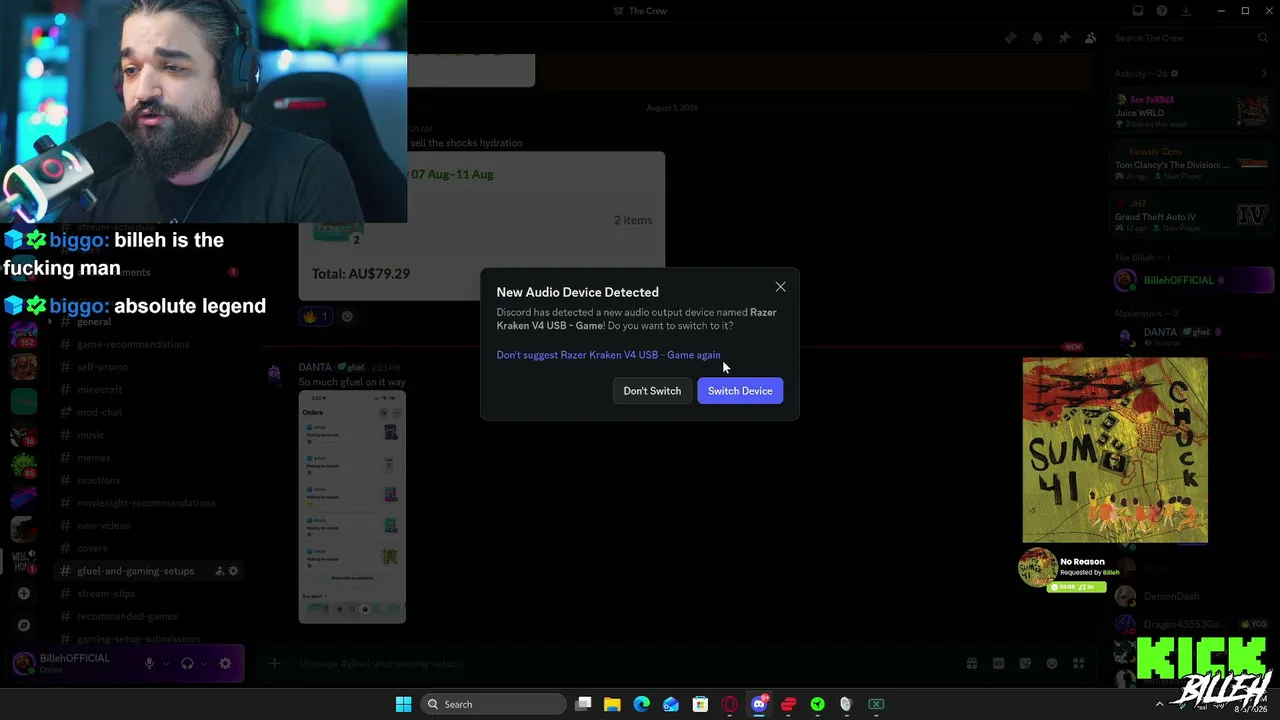This screenshot has width=1280, height=720.
Task: Expand headphone output options arrow
Action: (204, 663)
